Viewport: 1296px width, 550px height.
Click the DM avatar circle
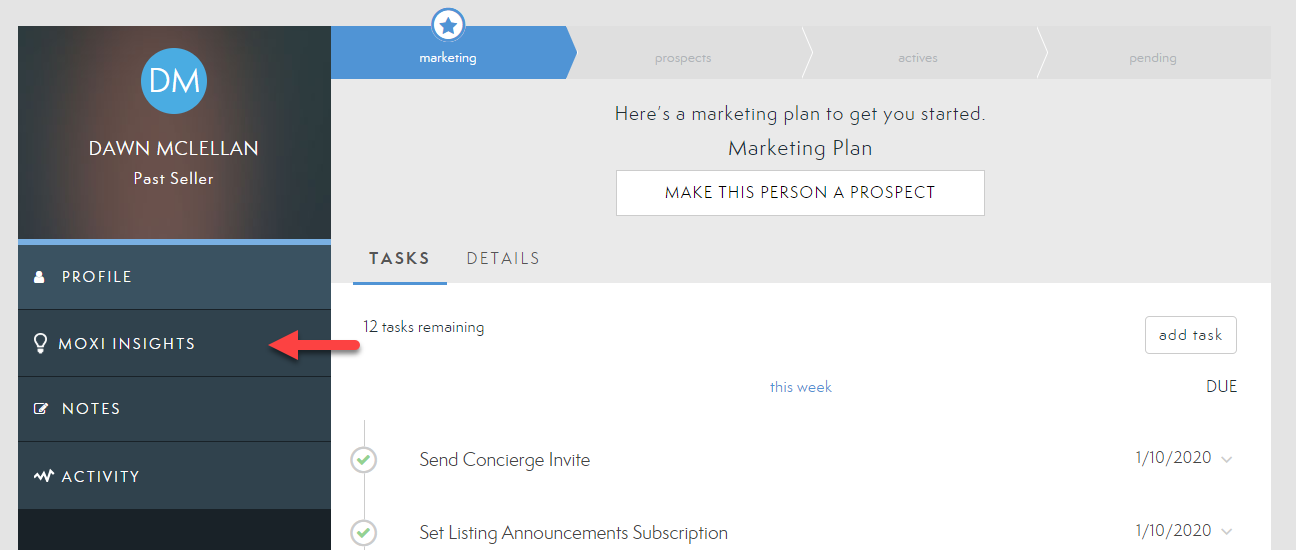pyautogui.click(x=174, y=80)
